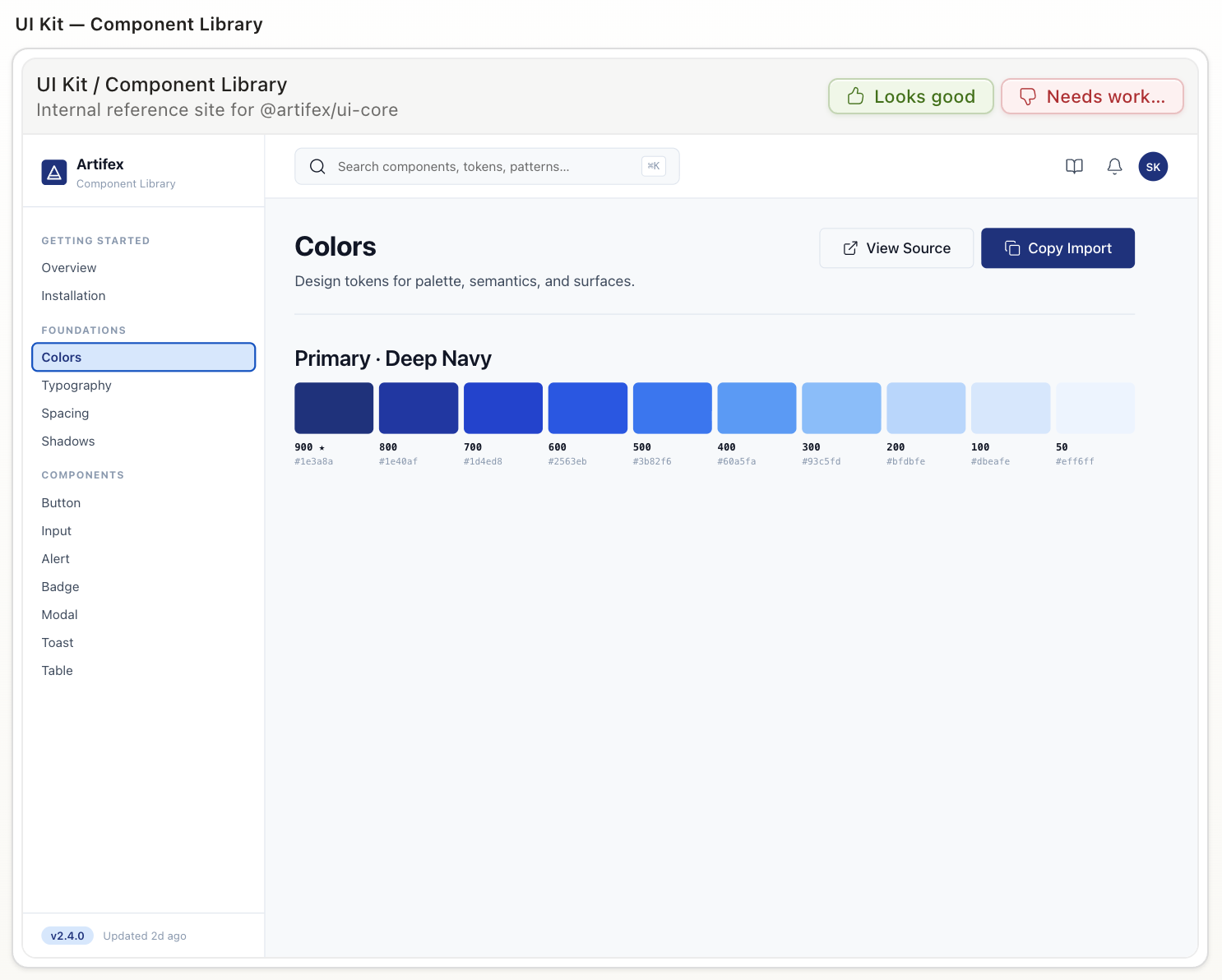Screen dimensions: 1222x980
Task: Choose the 300 swatch #93c5fd
Action: 841,408
